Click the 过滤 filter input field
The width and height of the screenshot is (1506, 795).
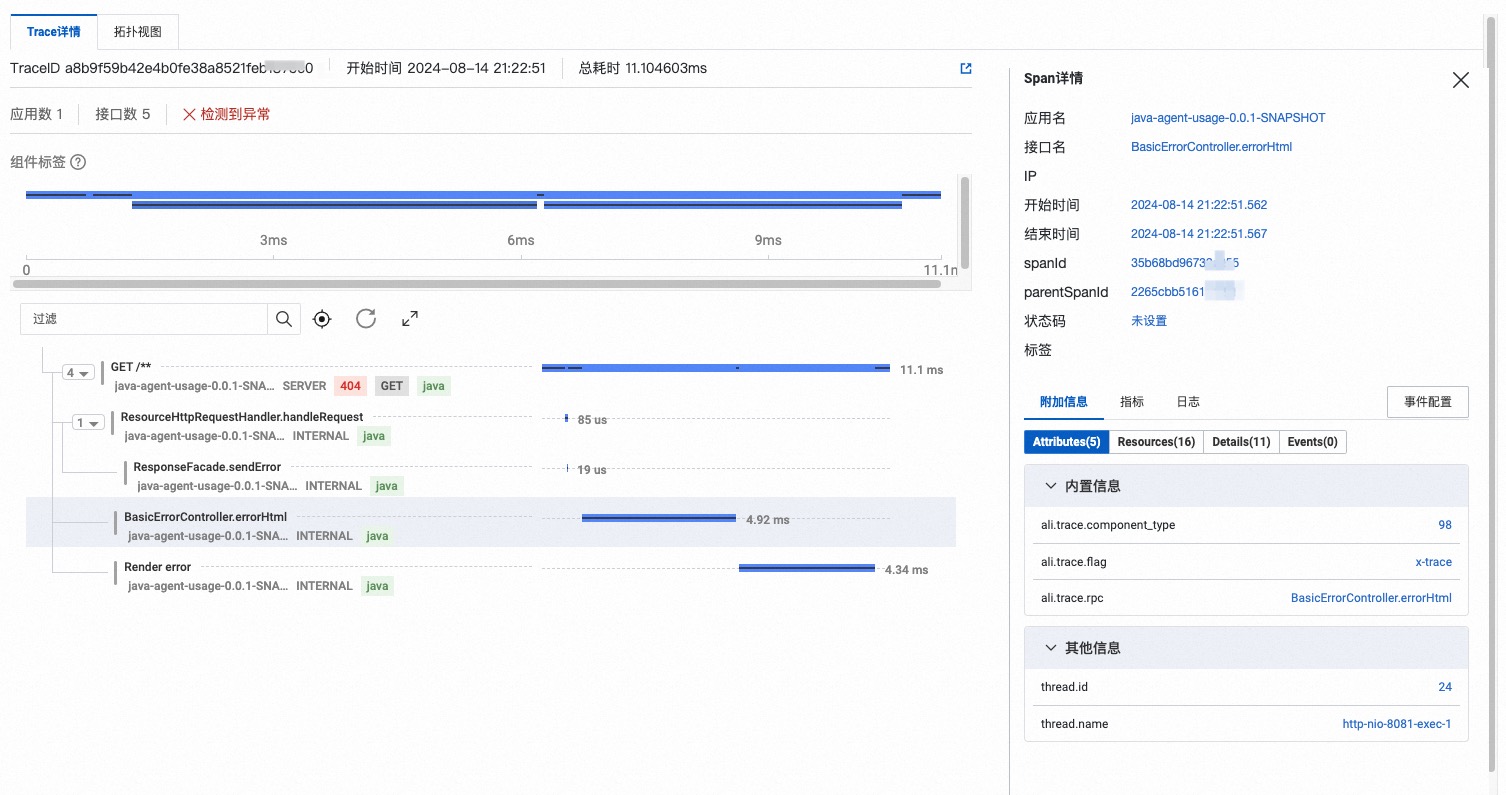click(x=144, y=319)
